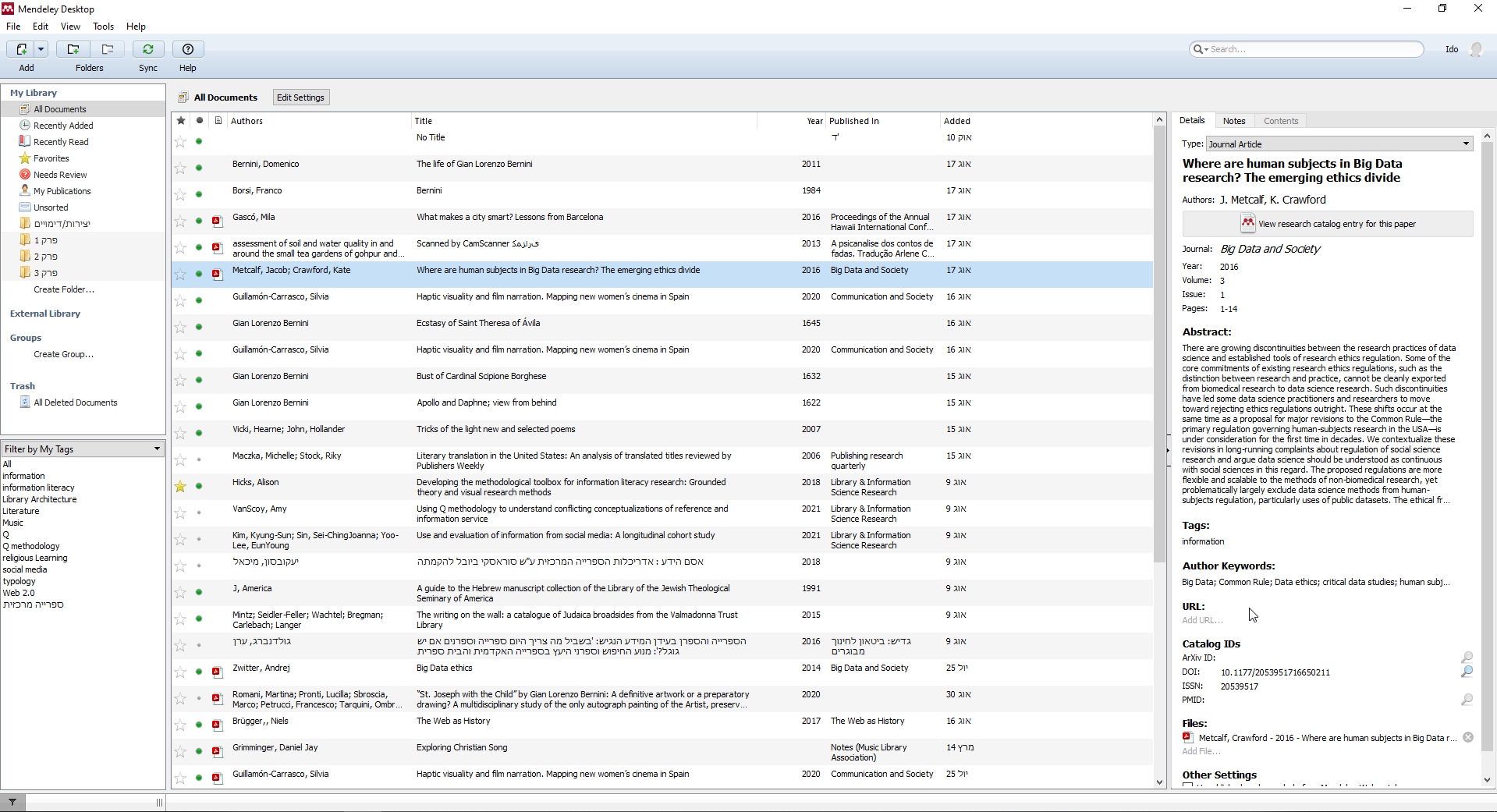Screen dimensions: 1497x812
Task: Click the Add URL... link
Action: (1202, 621)
